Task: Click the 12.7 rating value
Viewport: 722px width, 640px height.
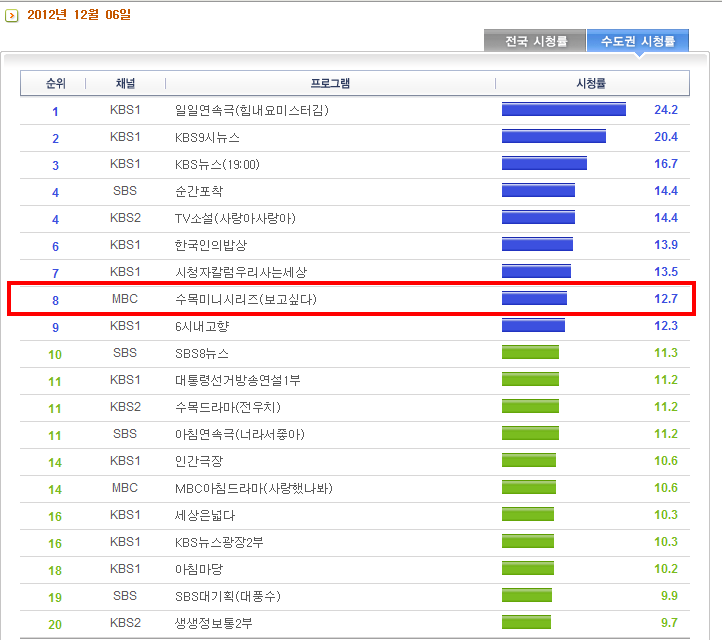Action: pos(666,298)
